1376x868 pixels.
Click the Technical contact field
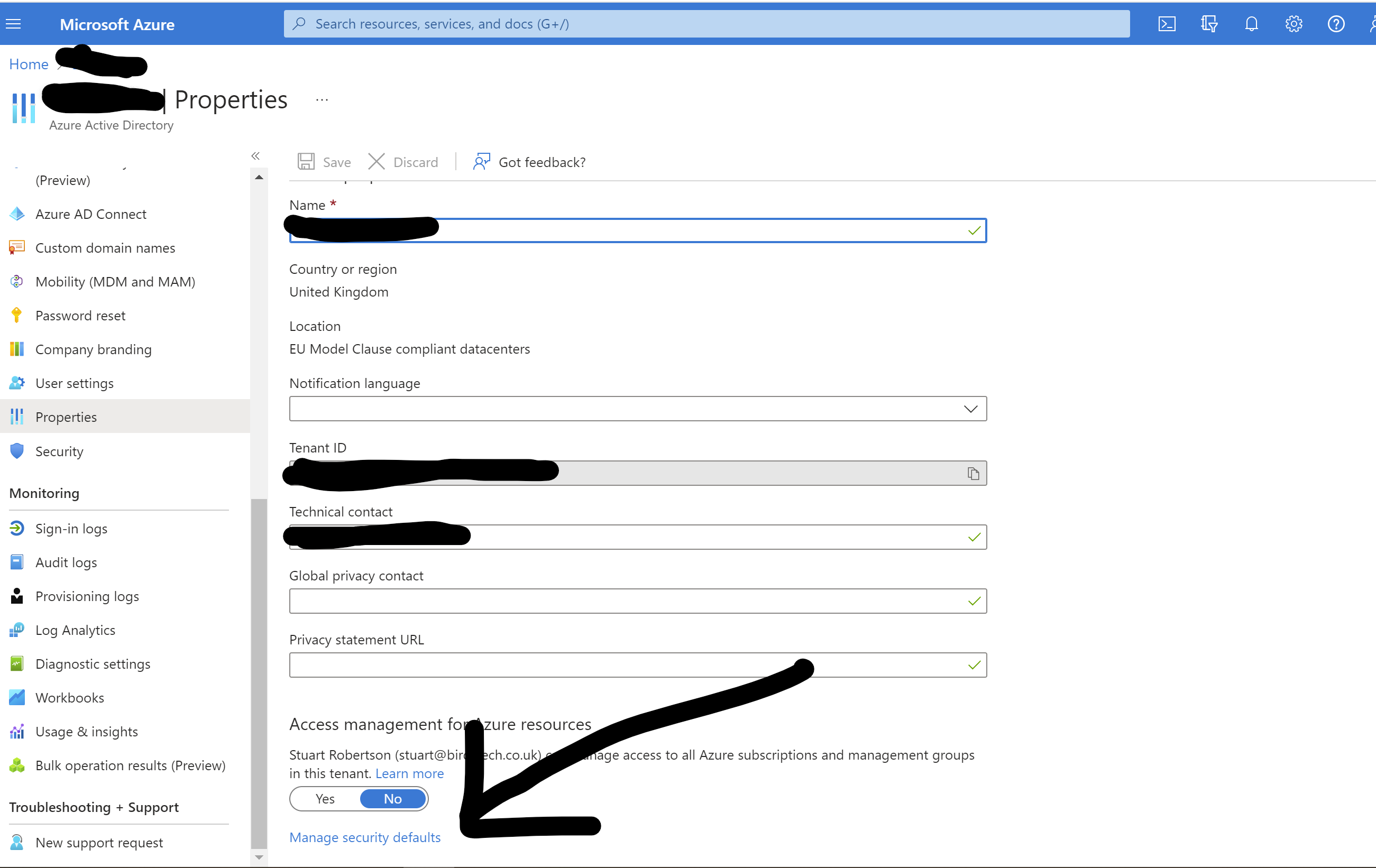pyautogui.click(x=638, y=537)
